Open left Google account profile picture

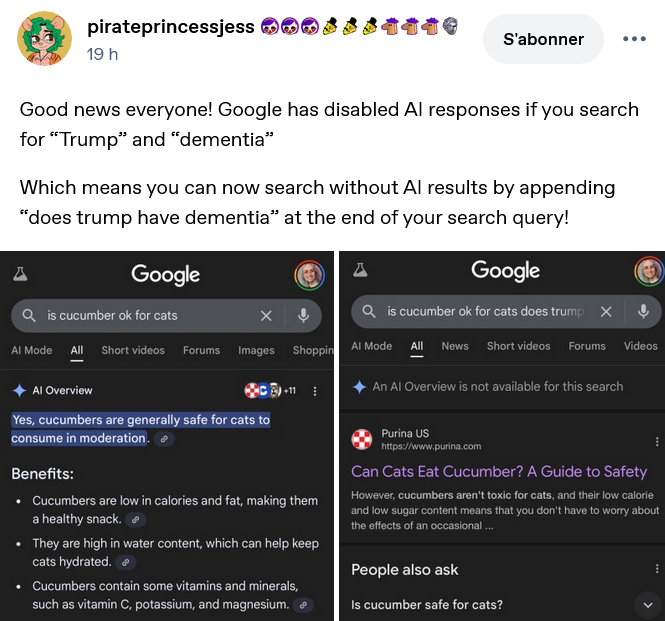tap(309, 274)
